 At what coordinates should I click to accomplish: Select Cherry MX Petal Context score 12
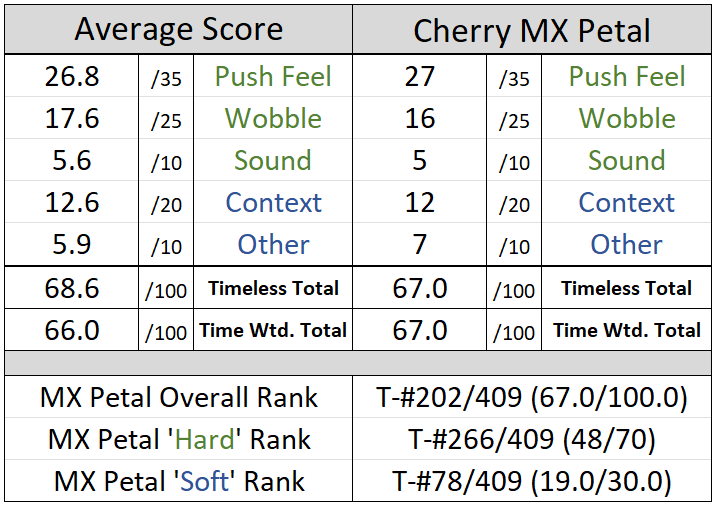pyautogui.click(x=420, y=202)
